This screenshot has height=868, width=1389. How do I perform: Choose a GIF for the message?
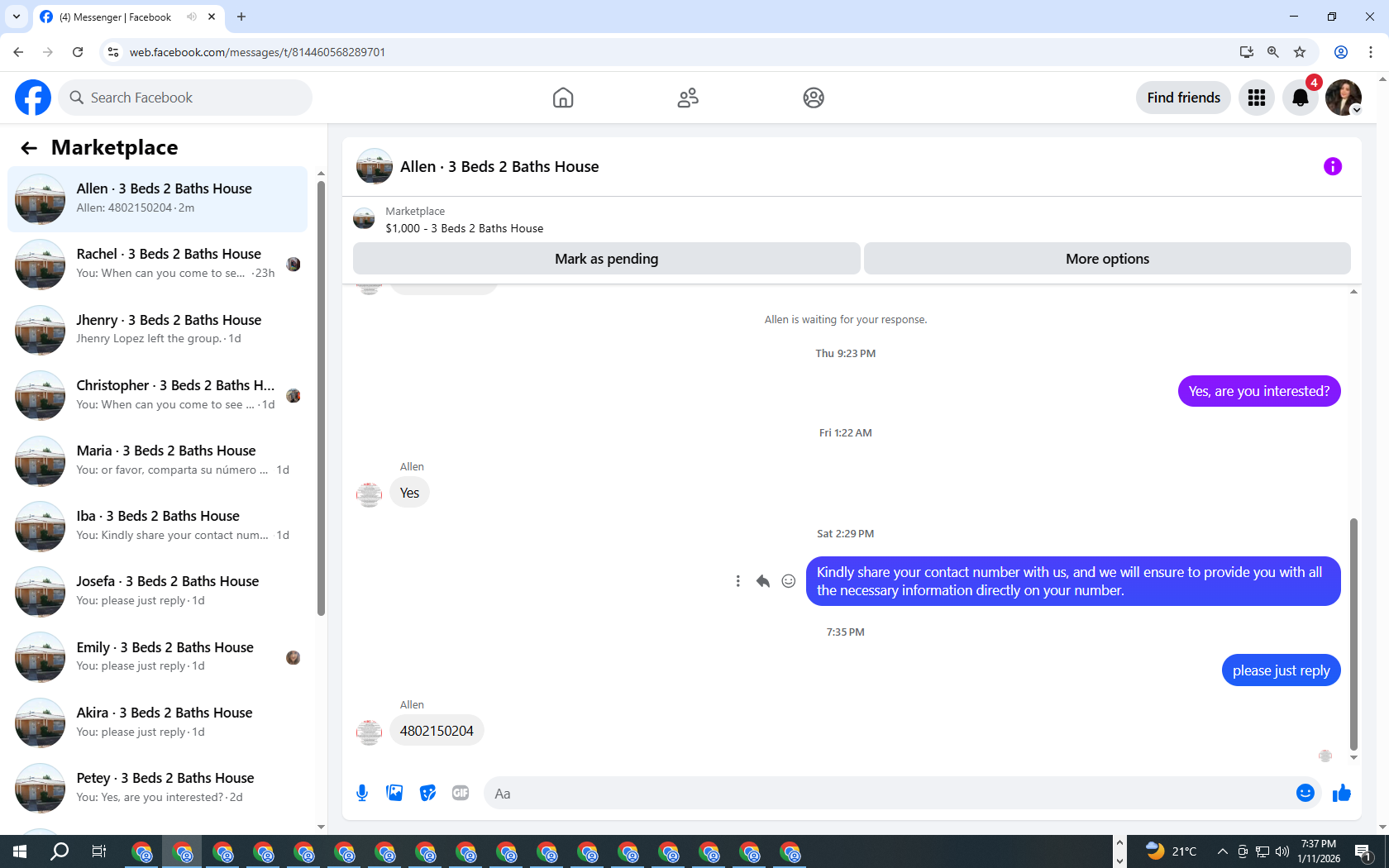click(x=461, y=794)
